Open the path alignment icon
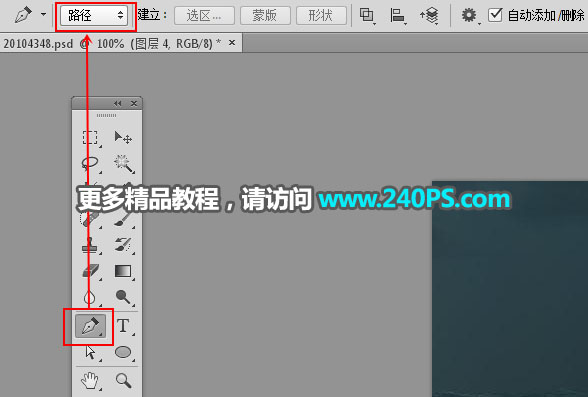The height and width of the screenshot is (397, 588). pos(398,15)
